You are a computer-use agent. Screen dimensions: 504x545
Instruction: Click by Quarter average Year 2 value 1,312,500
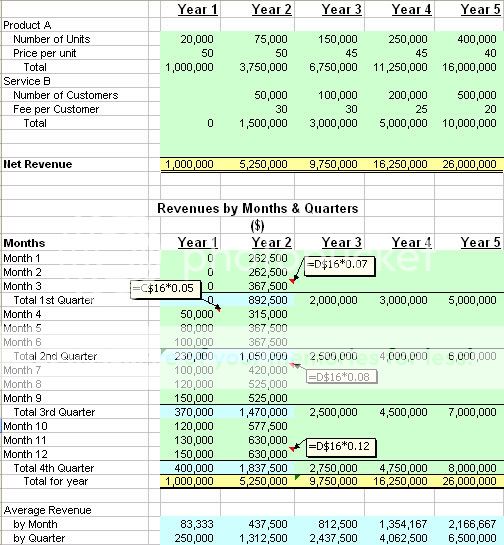(x=263, y=538)
